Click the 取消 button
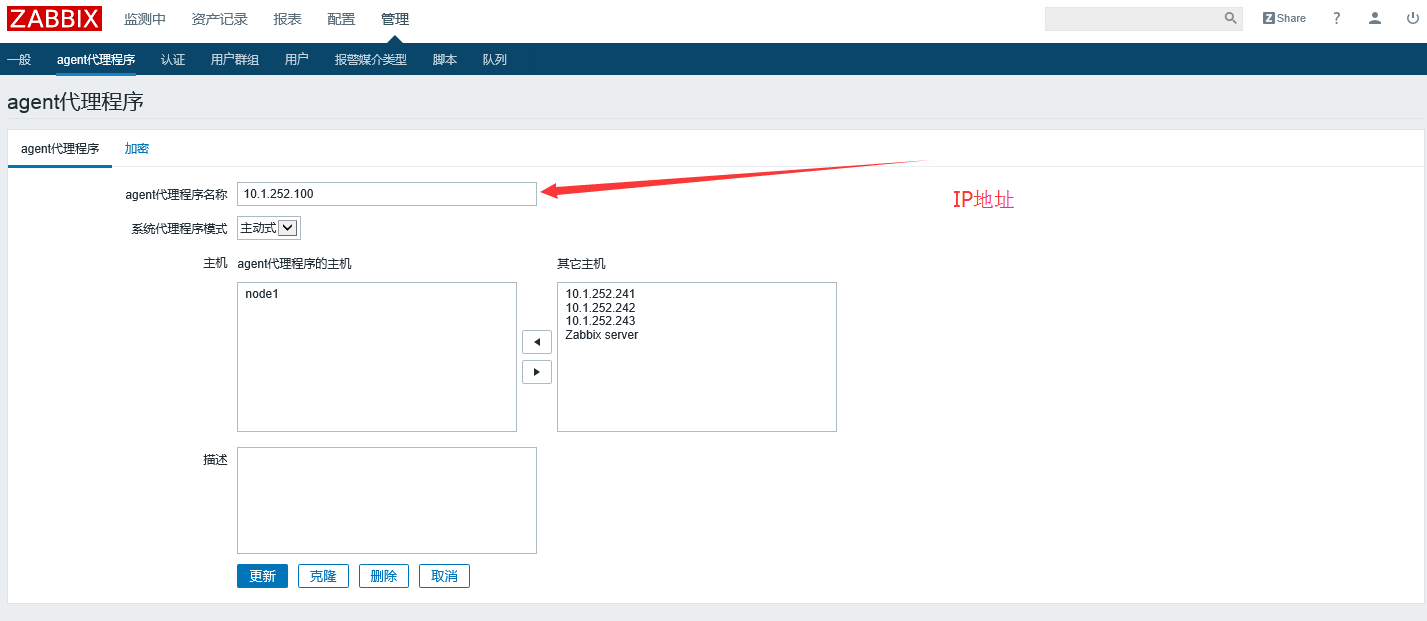1427x621 pixels. (x=444, y=576)
